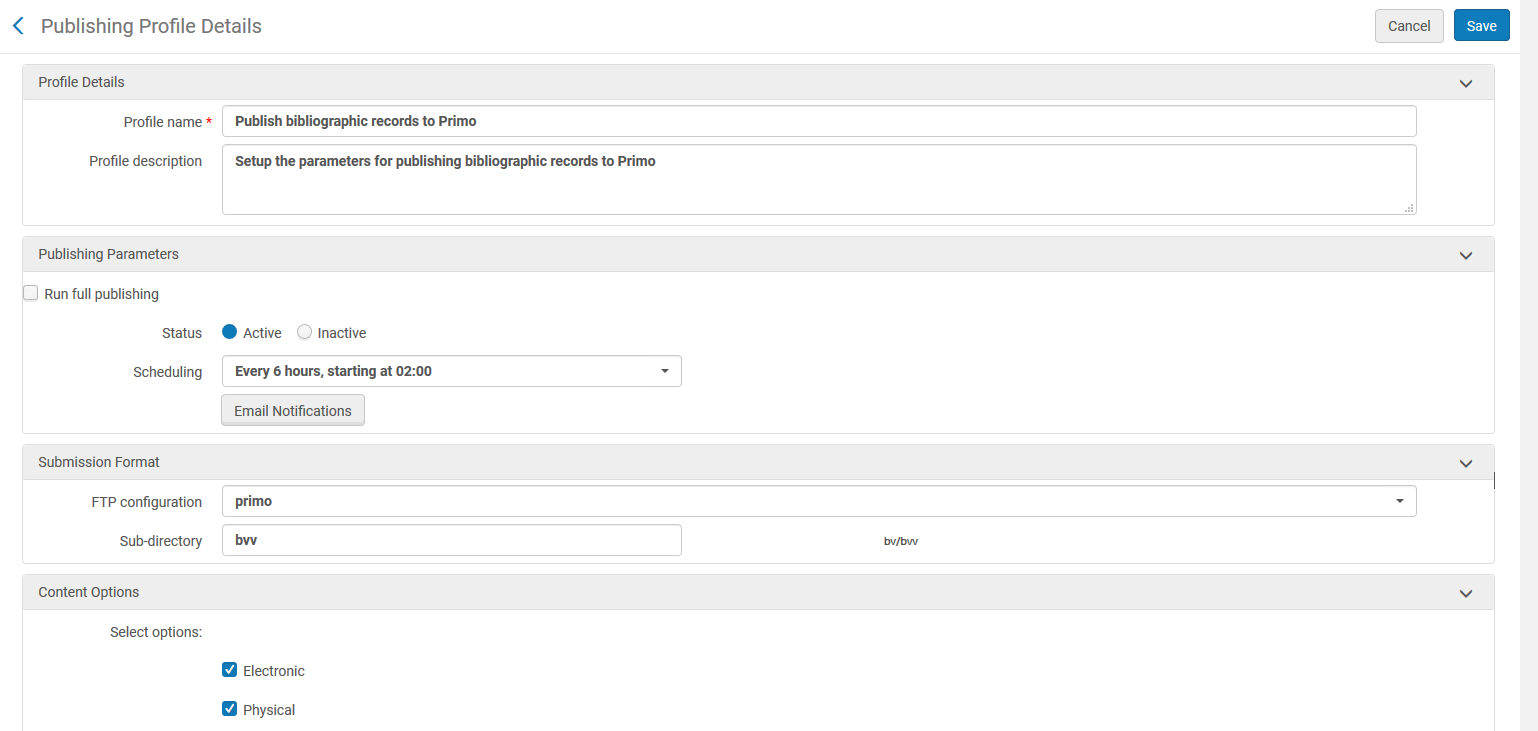The height and width of the screenshot is (731, 1538).
Task: Click the Cancel button
Action: tap(1409, 26)
